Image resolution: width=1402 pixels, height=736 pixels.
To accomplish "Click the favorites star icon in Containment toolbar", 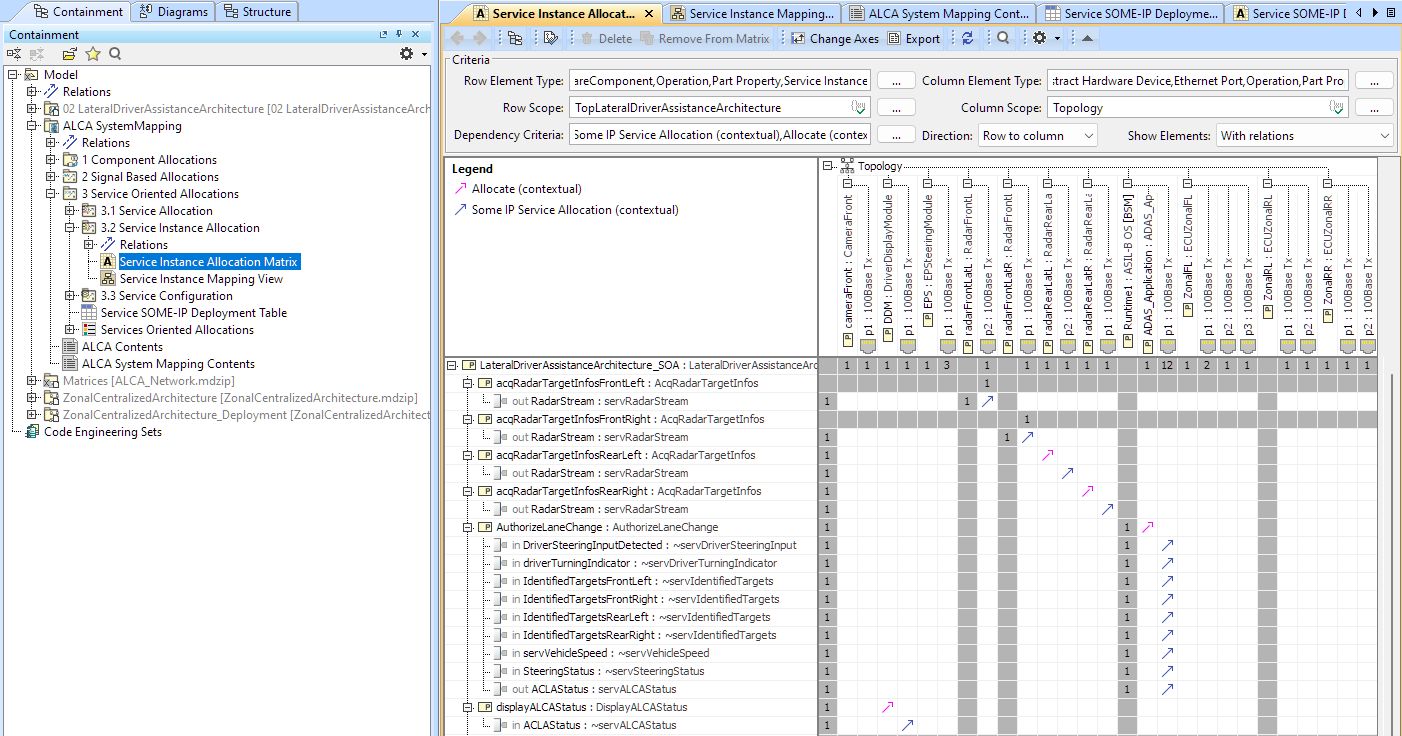I will click(93, 54).
